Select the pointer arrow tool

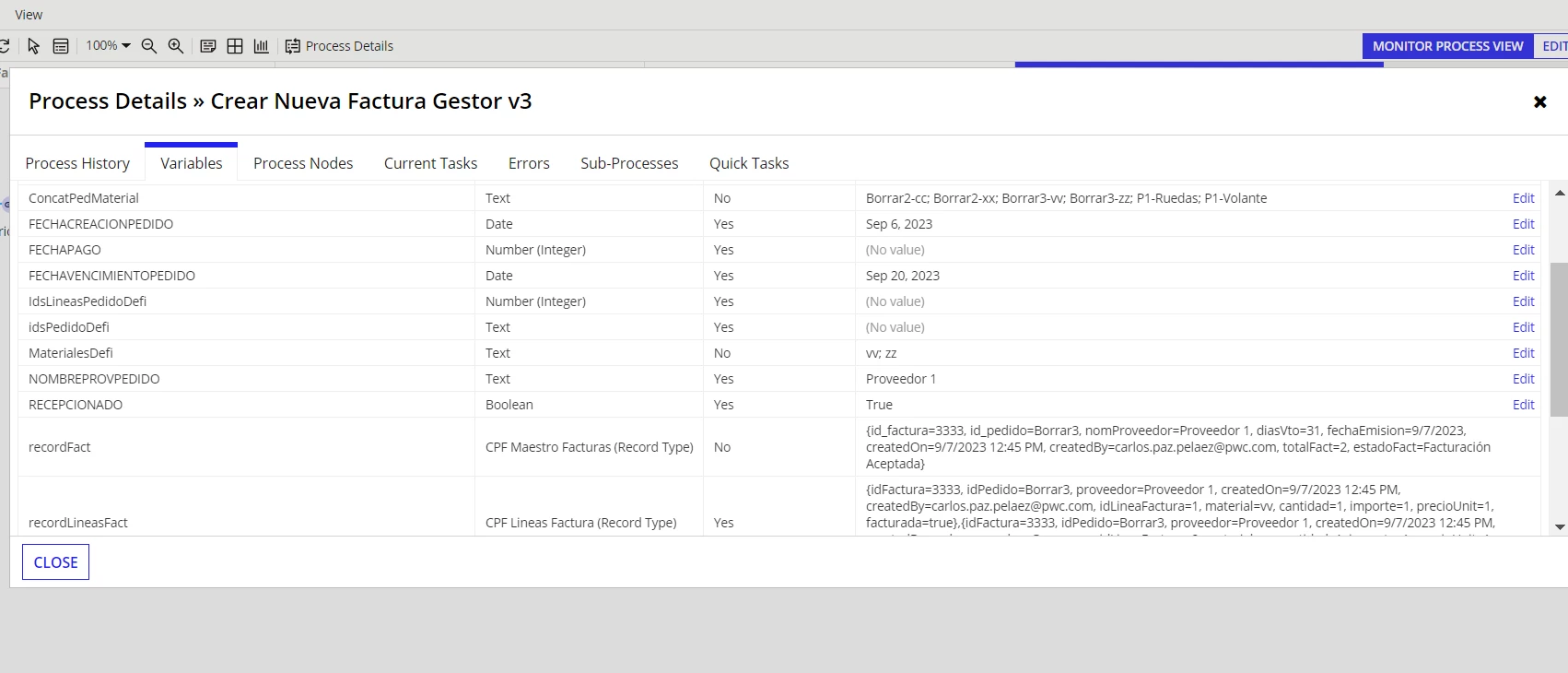(34, 46)
